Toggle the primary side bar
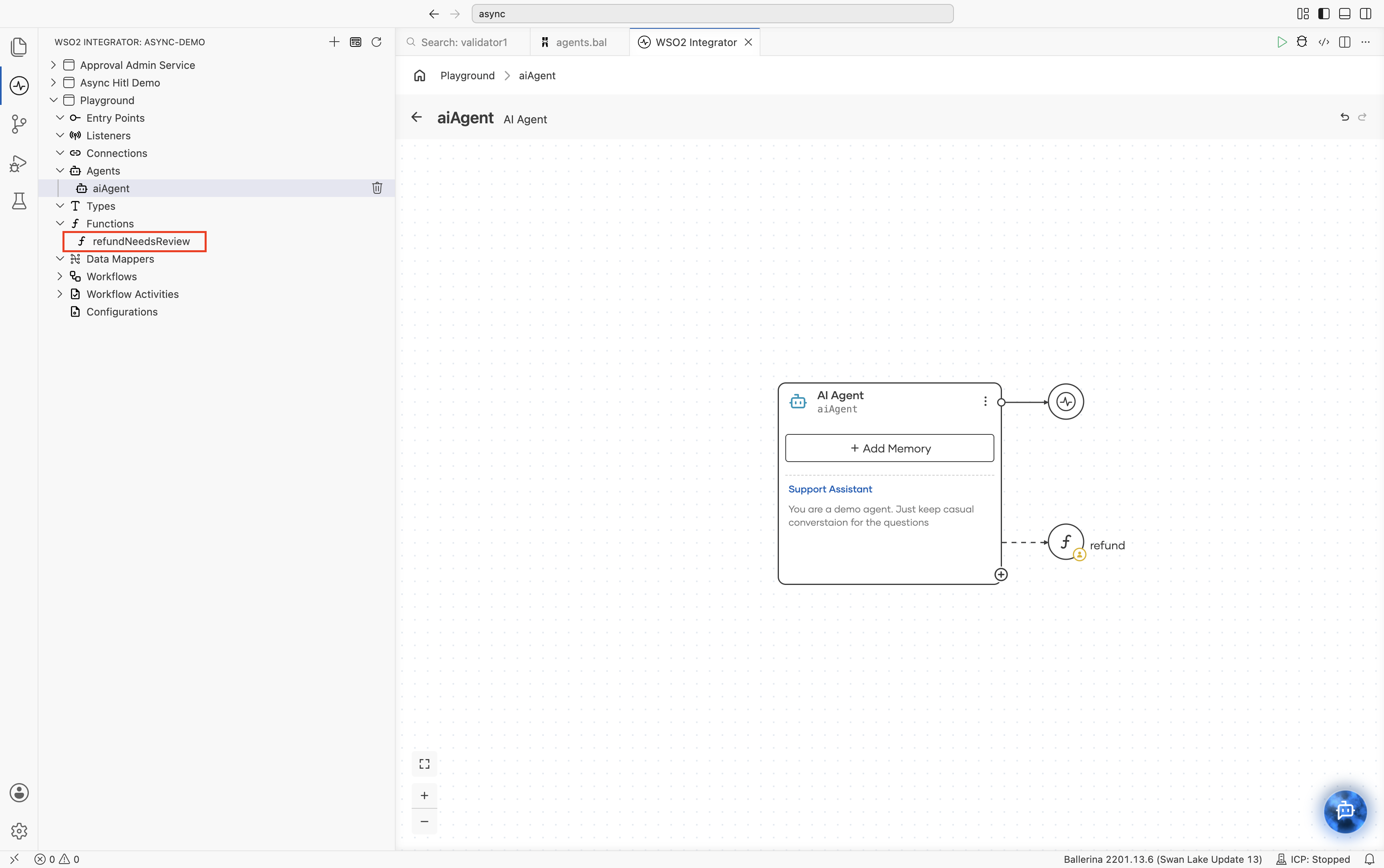Viewport: 1384px width, 868px height. click(1324, 14)
